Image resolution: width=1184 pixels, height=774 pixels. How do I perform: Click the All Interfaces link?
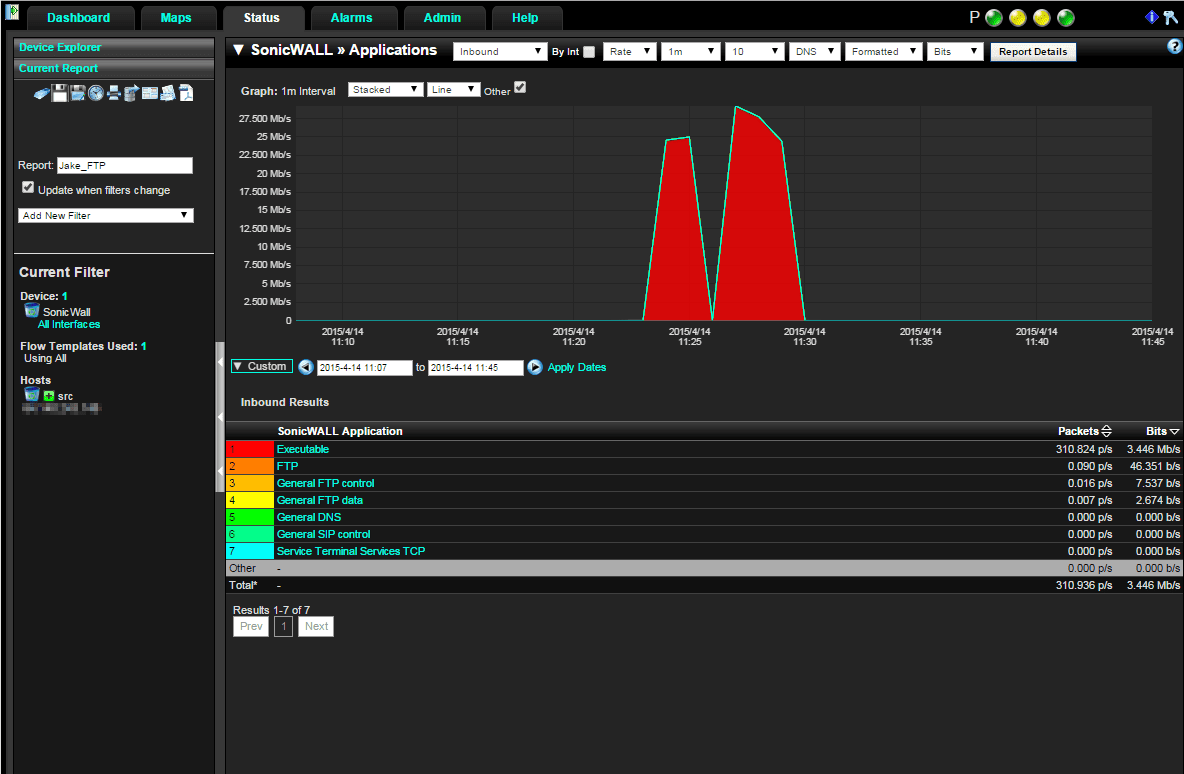69,324
